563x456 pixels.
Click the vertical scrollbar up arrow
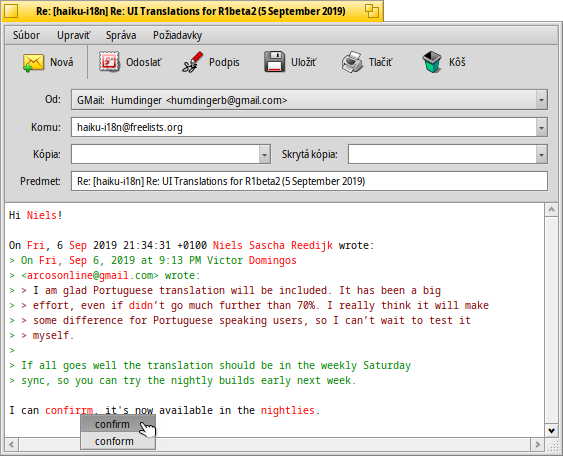[552, 210]
